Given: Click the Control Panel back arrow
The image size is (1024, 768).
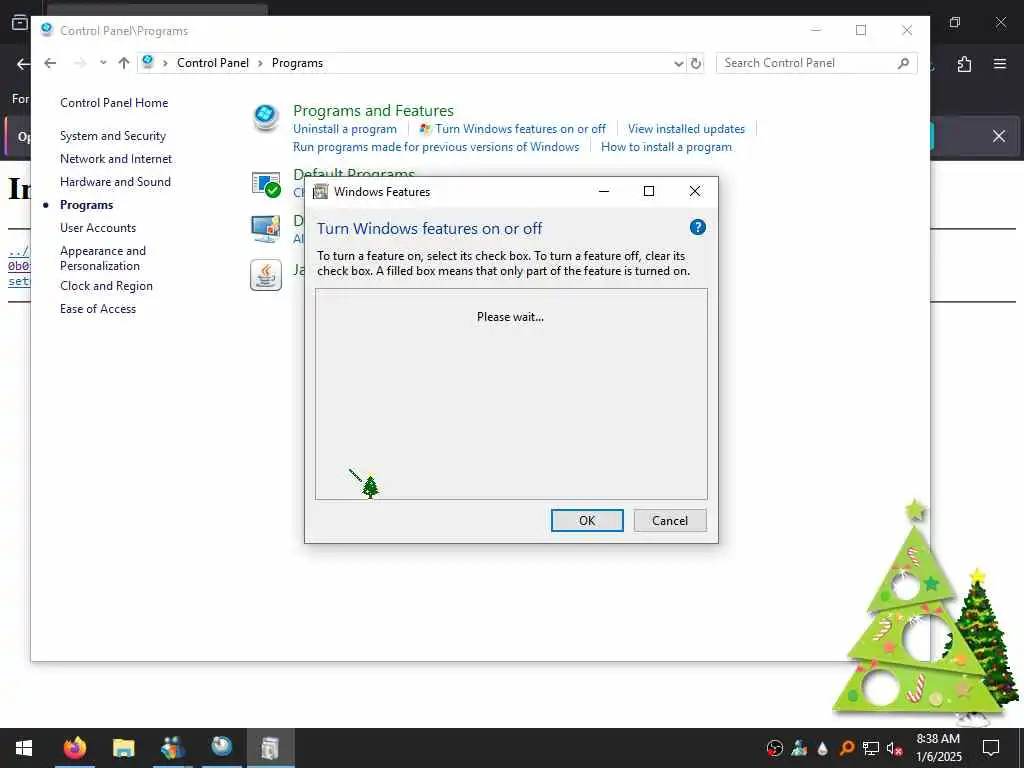Looking at the screenshot, I should tap(50, 63).
